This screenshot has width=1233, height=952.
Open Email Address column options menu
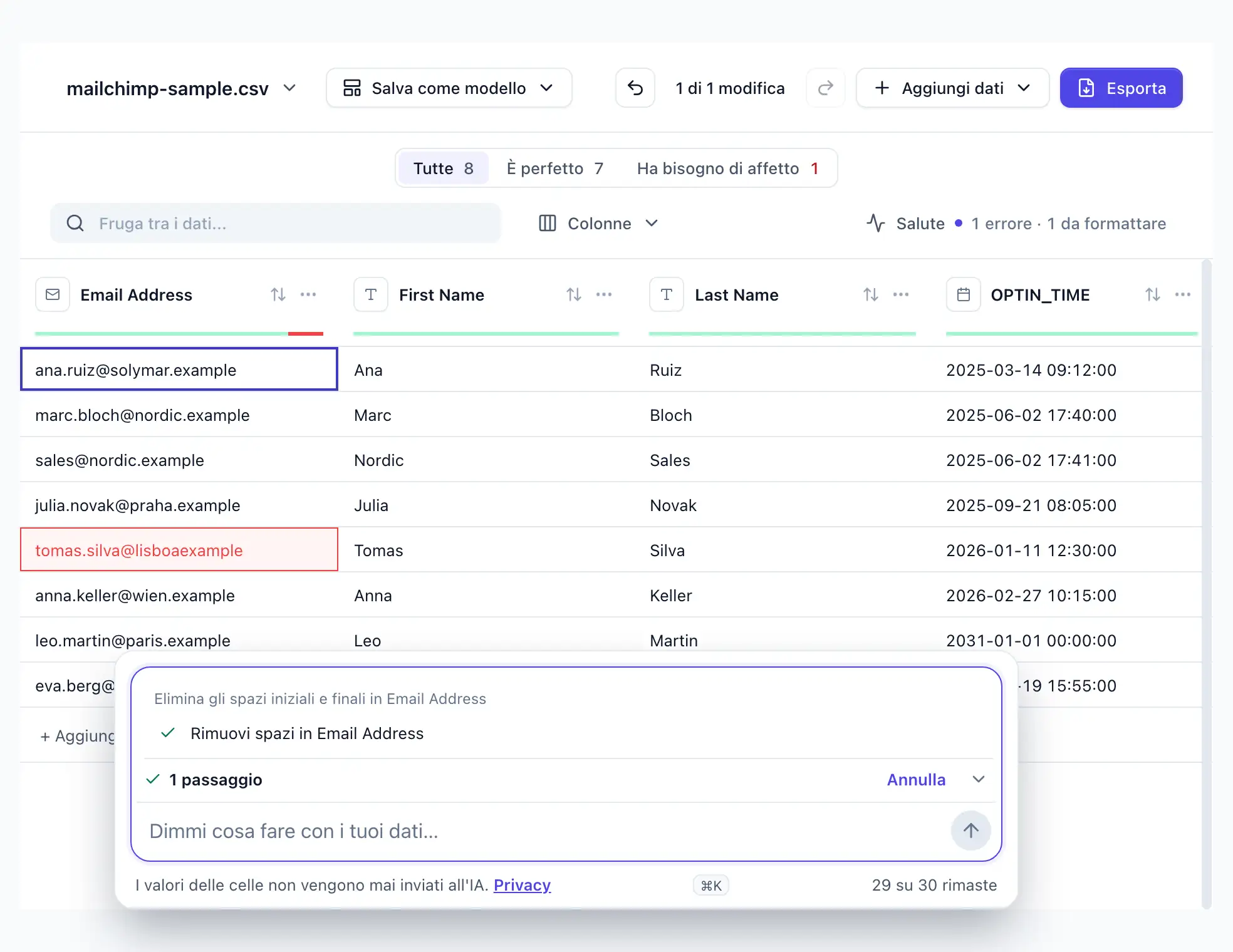coord(308,294)
